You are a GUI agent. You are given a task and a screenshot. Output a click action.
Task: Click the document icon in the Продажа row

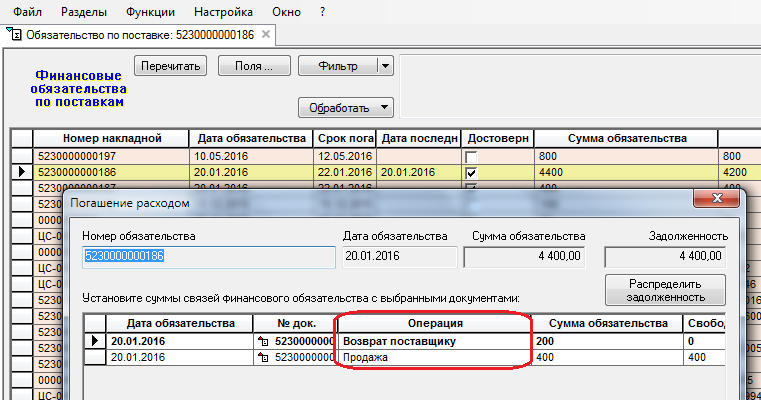[263, 358]
